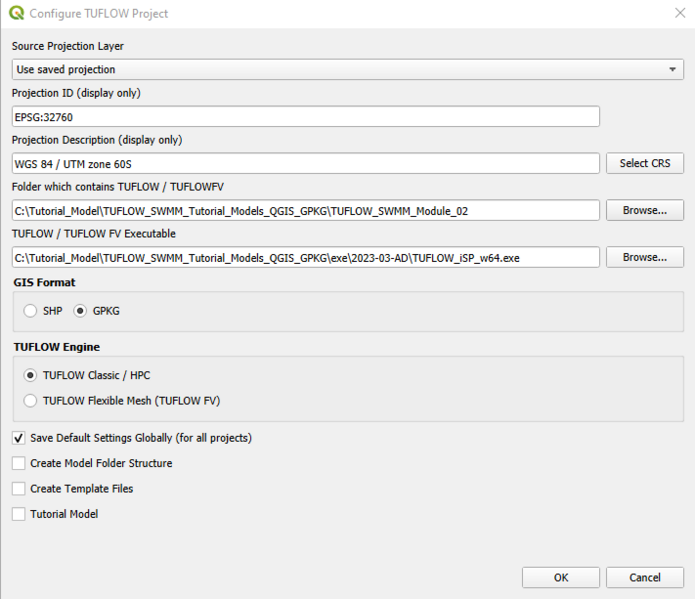695x599 pixels.
Task: Click Cancel to discard changes
Action: coord(644,578)
